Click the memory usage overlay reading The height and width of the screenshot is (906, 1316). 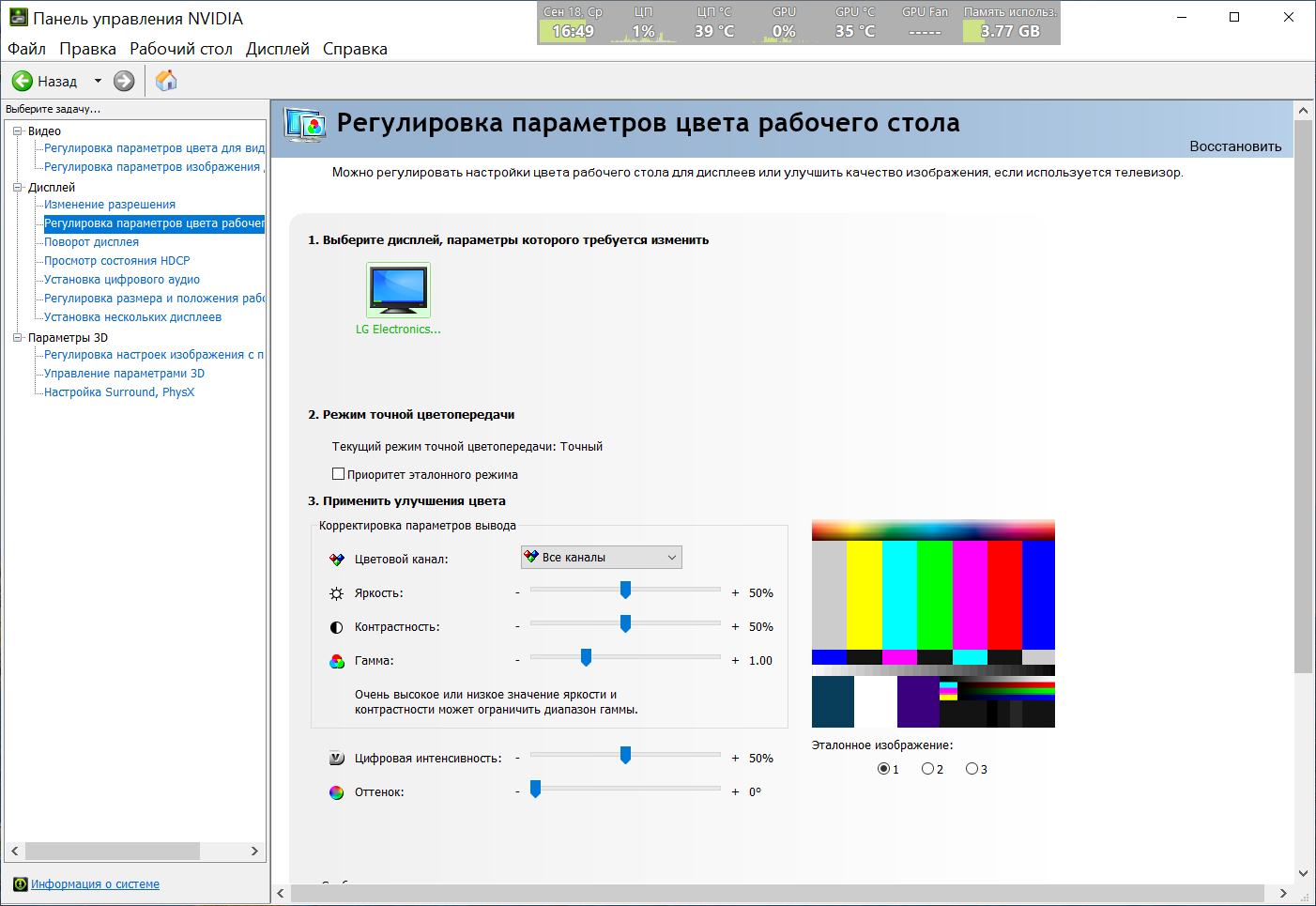coord(1010,31)
